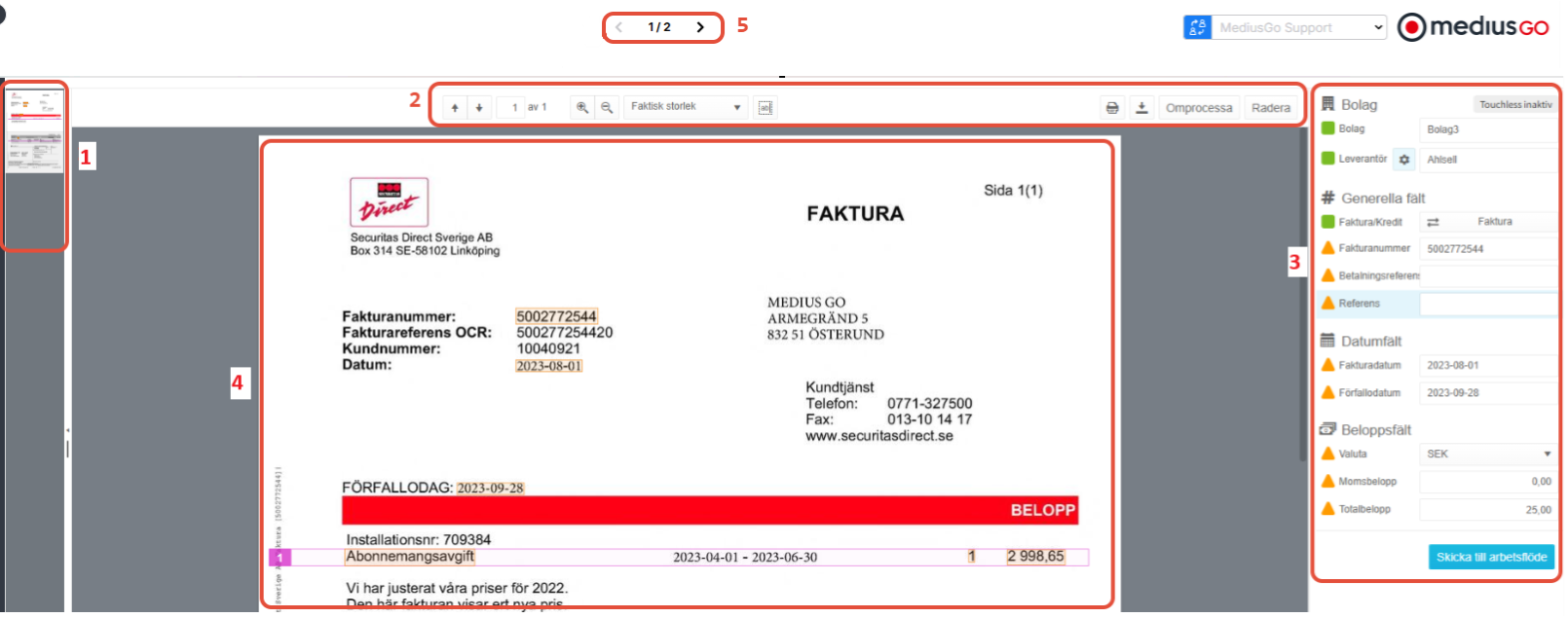Viewport: 1568px width, 618px height.
Task: Open the Valuta SEK dropdown
Action: tap(1488, 454)
